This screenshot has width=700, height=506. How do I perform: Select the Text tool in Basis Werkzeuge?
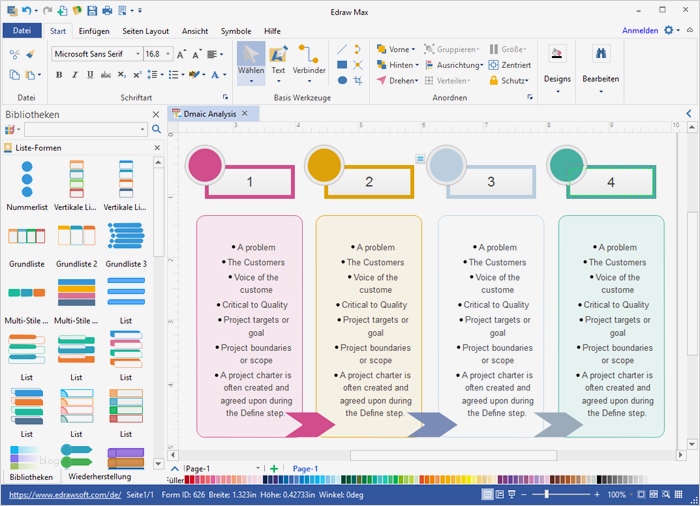coord(278,63)
